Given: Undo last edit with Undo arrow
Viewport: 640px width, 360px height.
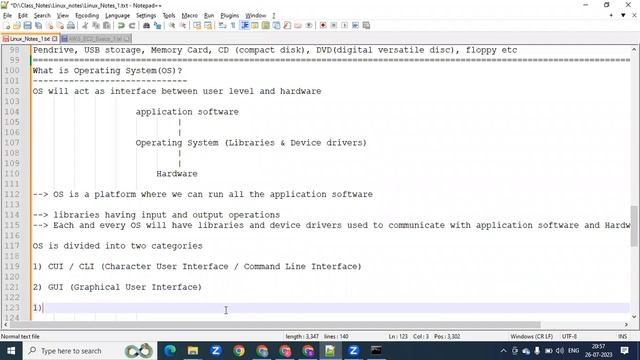Looking at the screenshot, I should (121, 26).
